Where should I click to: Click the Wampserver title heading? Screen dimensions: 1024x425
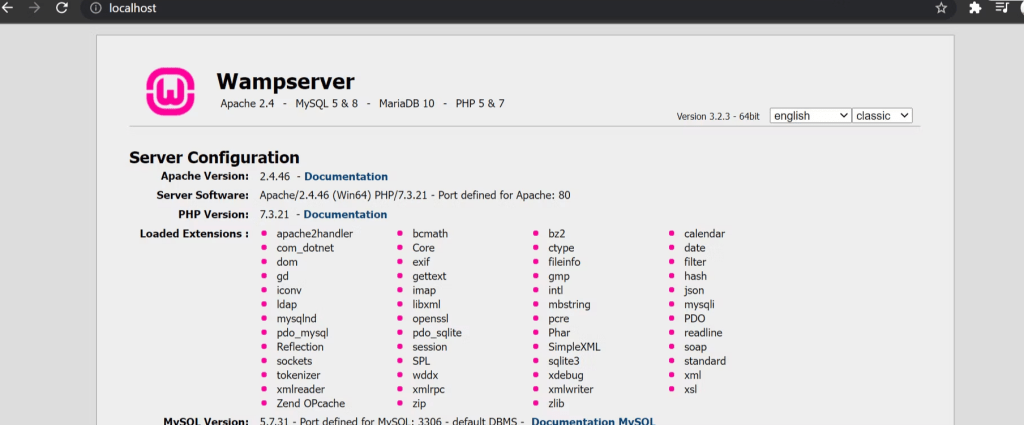click(285, 81)
